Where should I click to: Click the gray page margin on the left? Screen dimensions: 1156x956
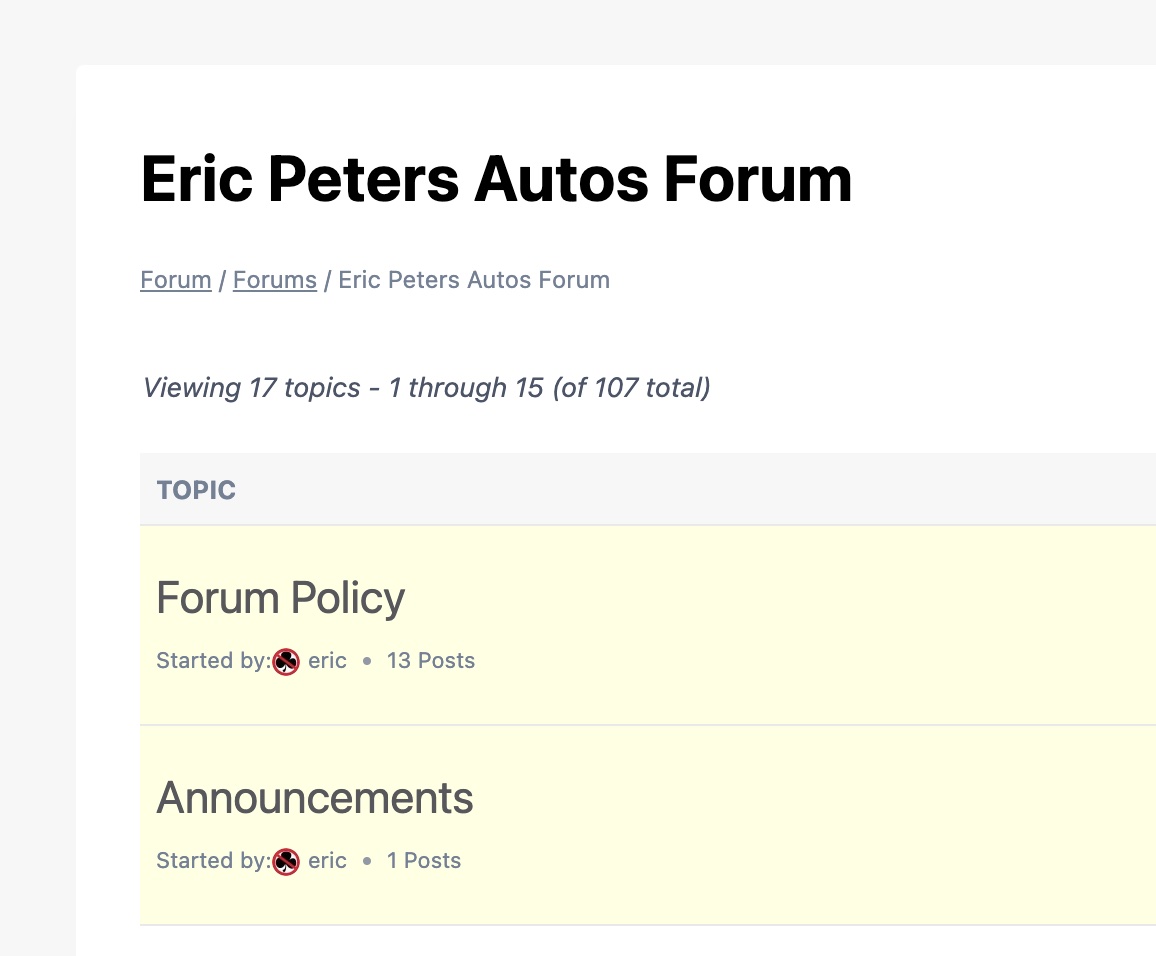[37, 500]
